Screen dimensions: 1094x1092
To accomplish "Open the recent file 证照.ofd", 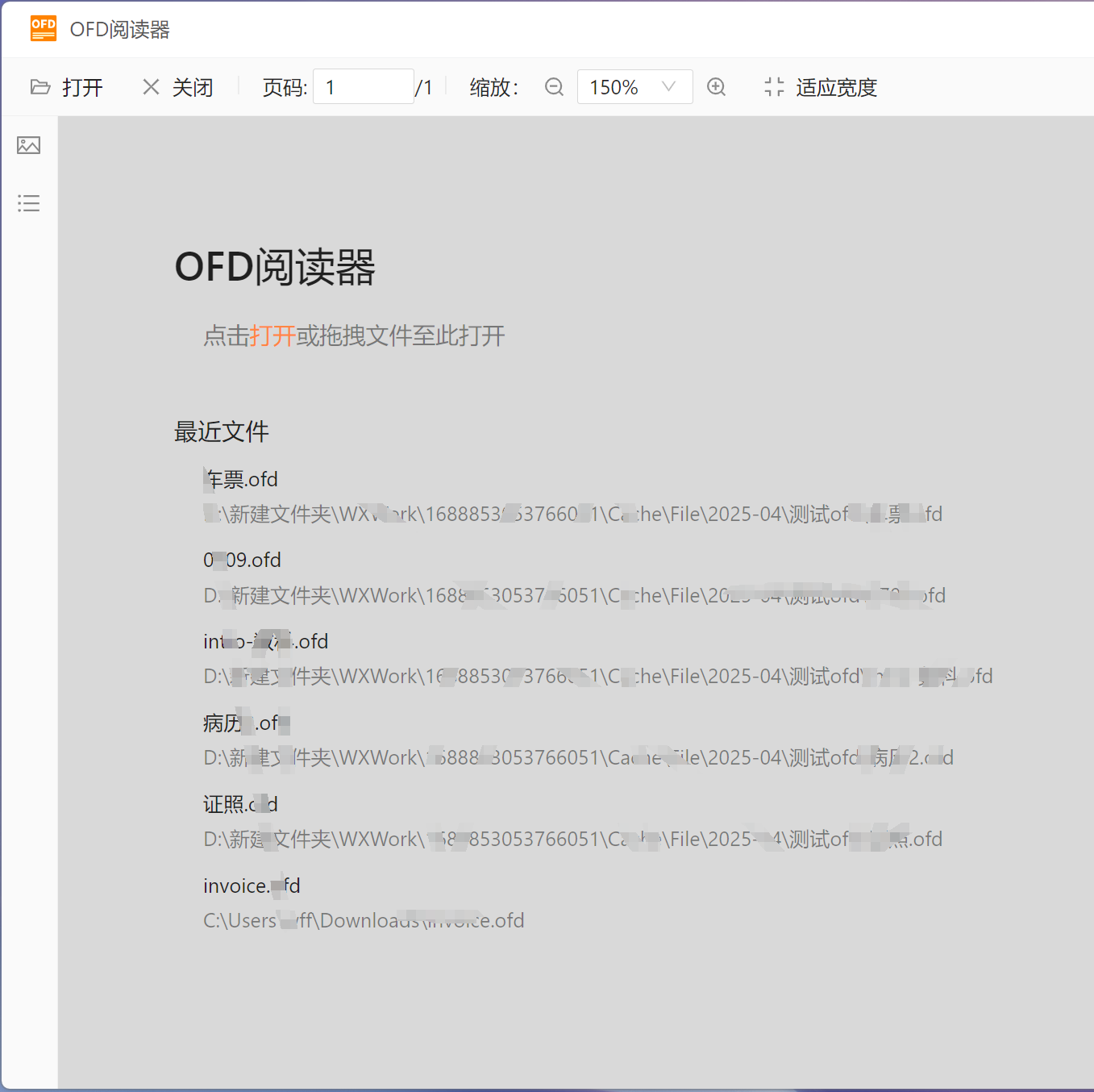I will pos(239,804).
